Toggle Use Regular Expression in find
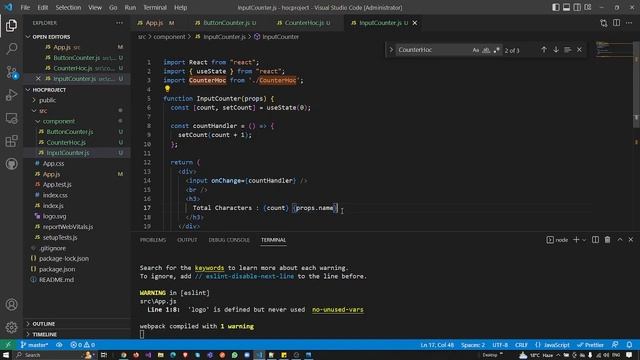Viewport: 640px width, 360px height. tap(496, 50)
